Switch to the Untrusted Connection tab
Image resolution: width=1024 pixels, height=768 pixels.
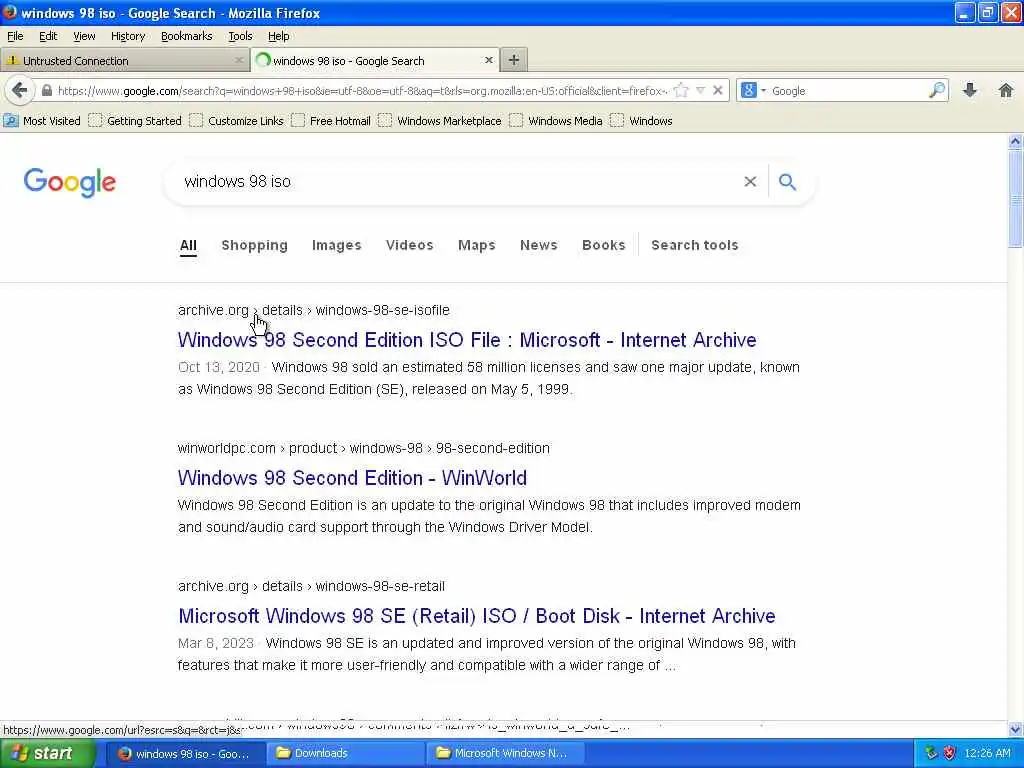tap(124, 60)
